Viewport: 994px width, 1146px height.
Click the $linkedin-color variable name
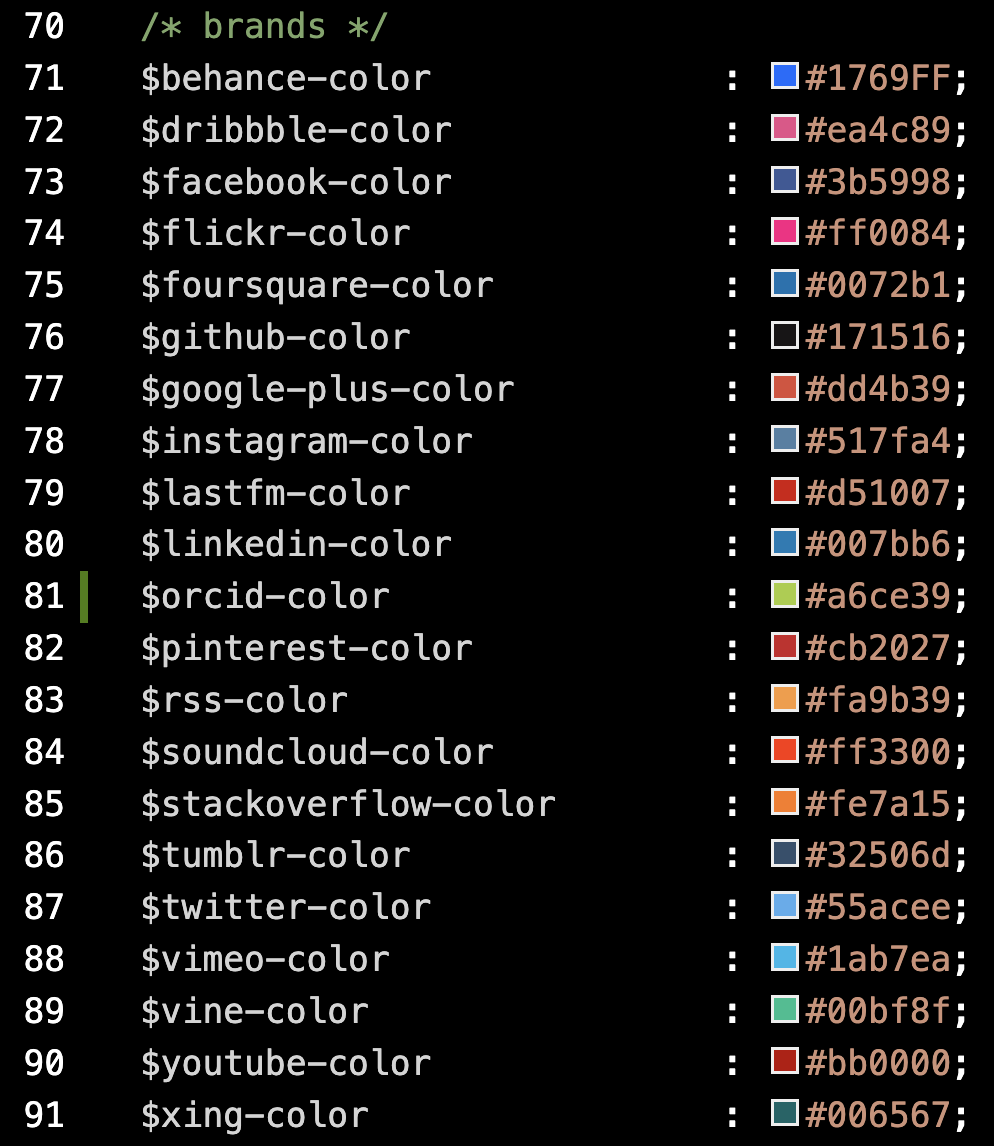296,544
